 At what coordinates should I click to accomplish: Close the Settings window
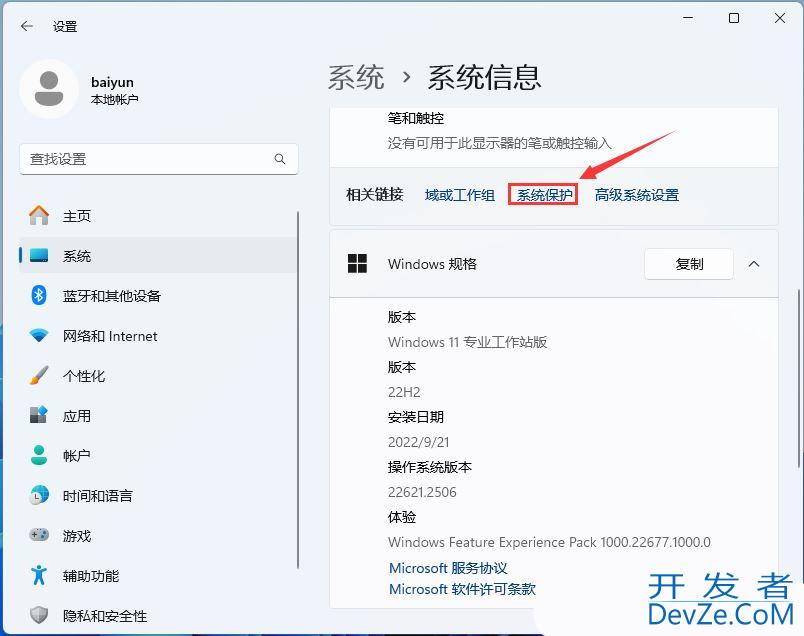780,18
